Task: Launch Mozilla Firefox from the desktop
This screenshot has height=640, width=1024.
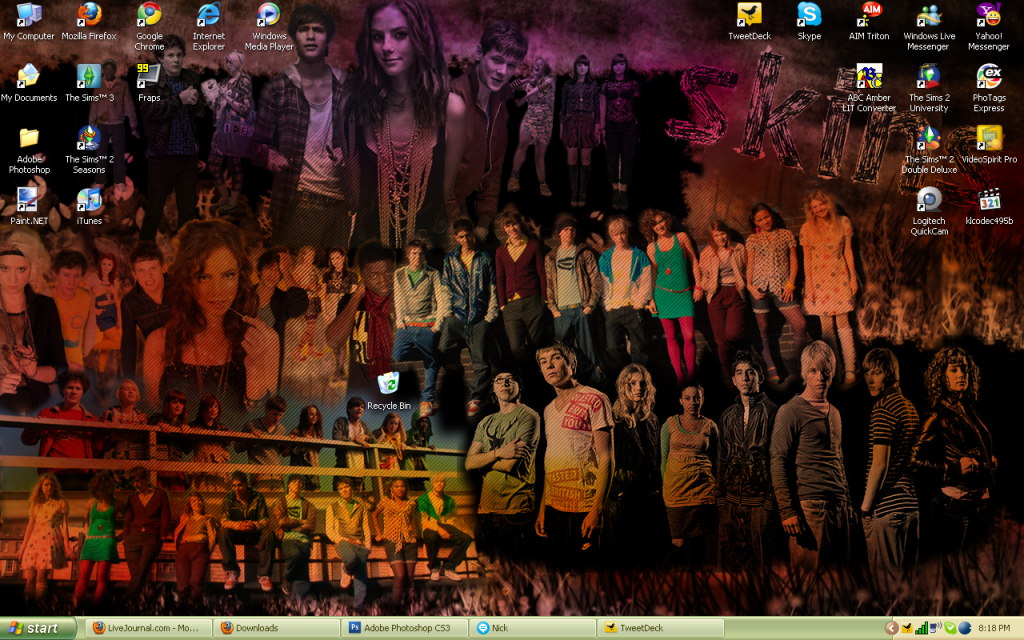Action: [89, 22]
